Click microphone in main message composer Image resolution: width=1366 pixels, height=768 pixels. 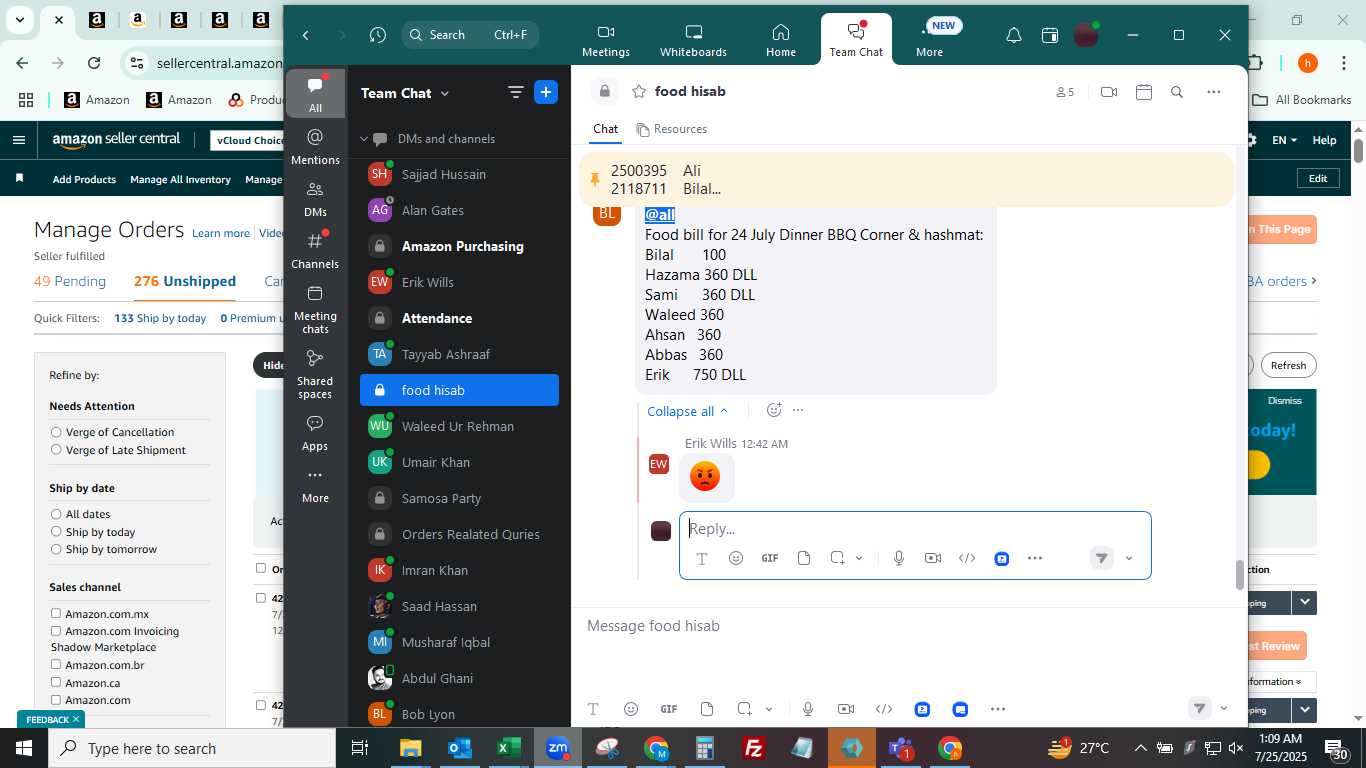(x=808, y=709)
